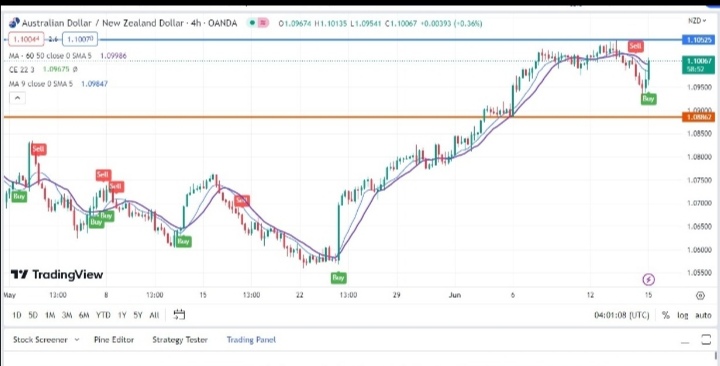This screenshot has height=366, width=720.
Task: Click the purple lightning event icon
Action: click(648, 279)
